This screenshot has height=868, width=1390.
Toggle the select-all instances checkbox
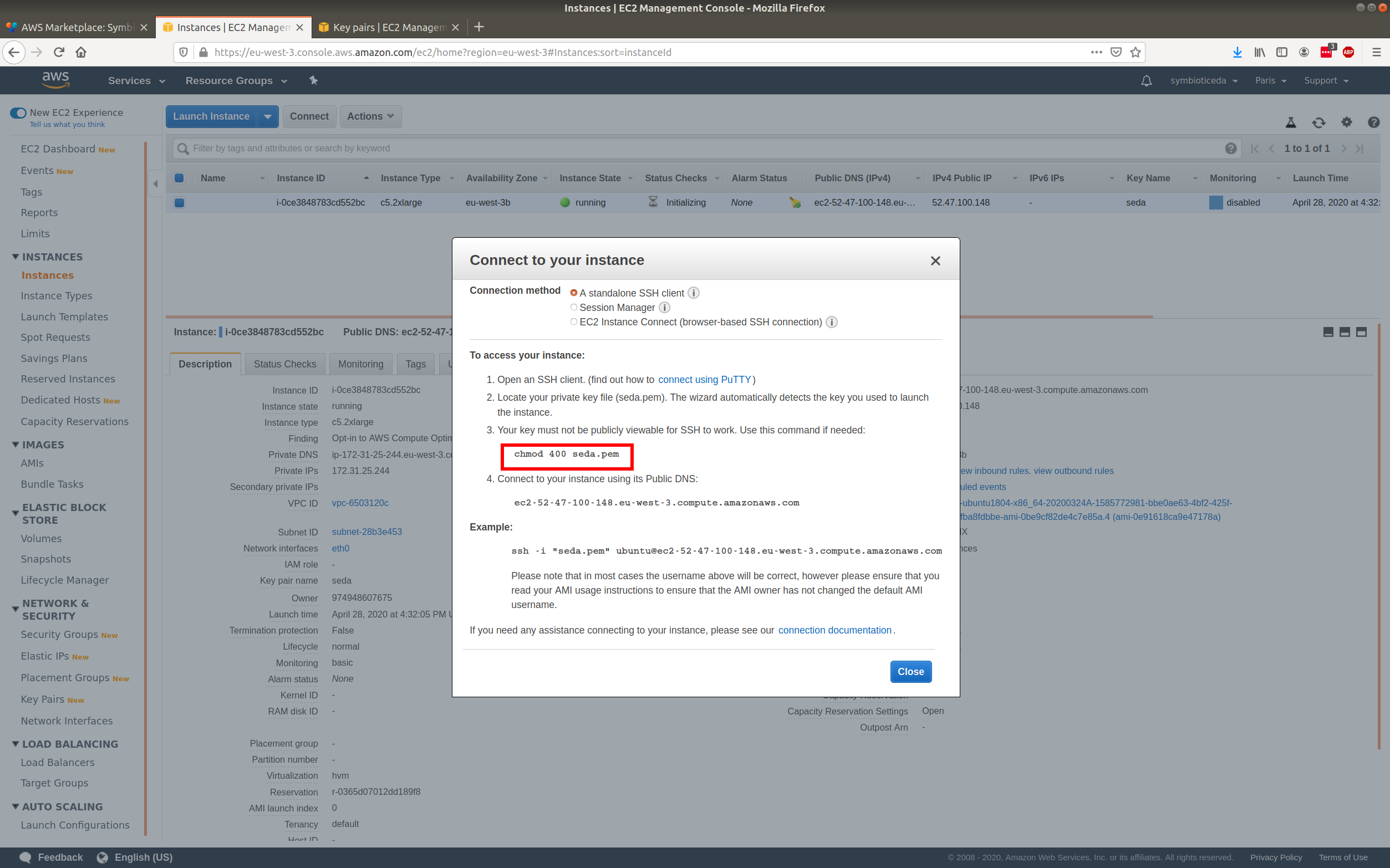point(179,178)
